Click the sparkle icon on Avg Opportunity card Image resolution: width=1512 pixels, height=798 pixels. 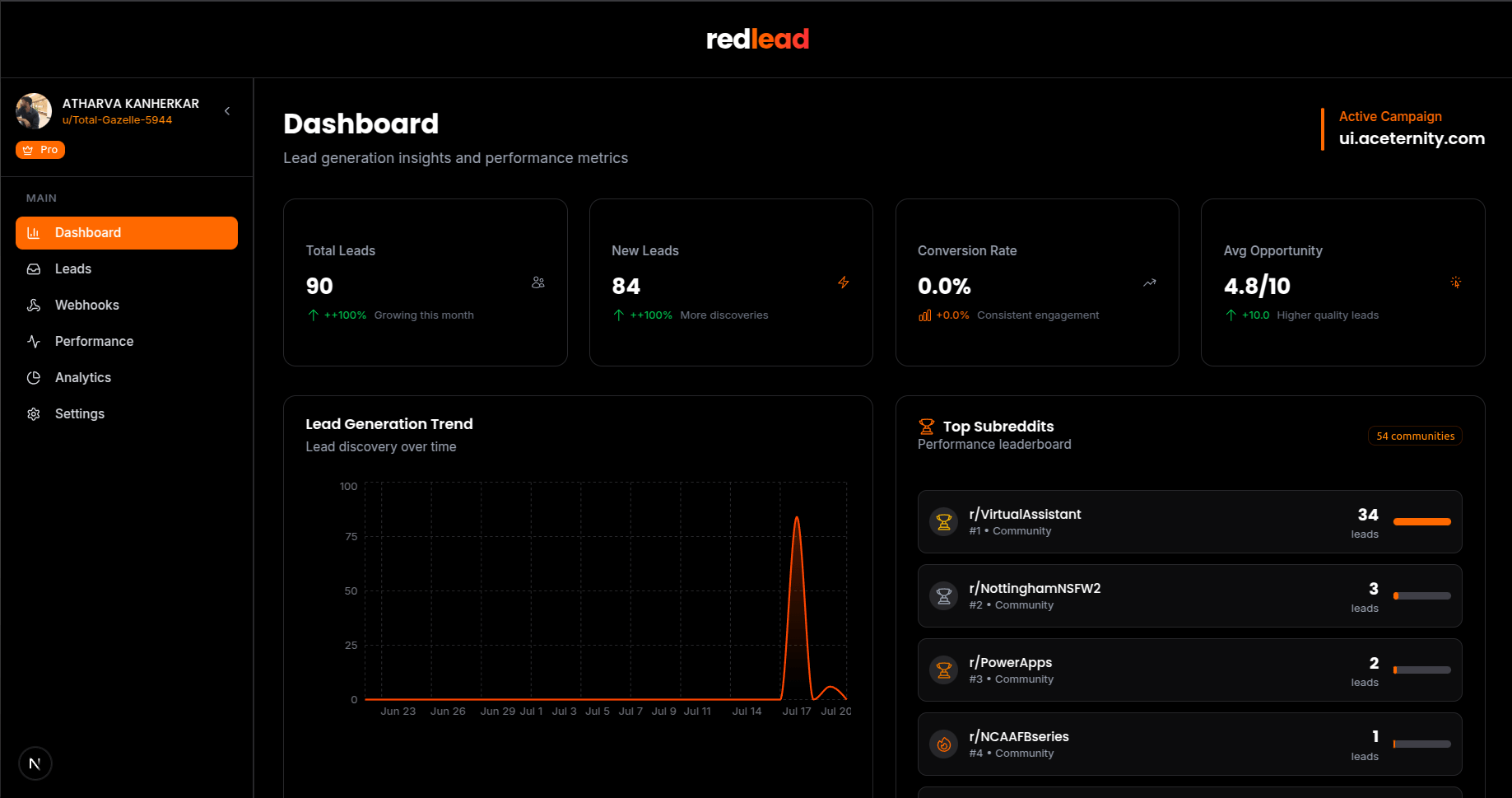(x=1455, y=282)
